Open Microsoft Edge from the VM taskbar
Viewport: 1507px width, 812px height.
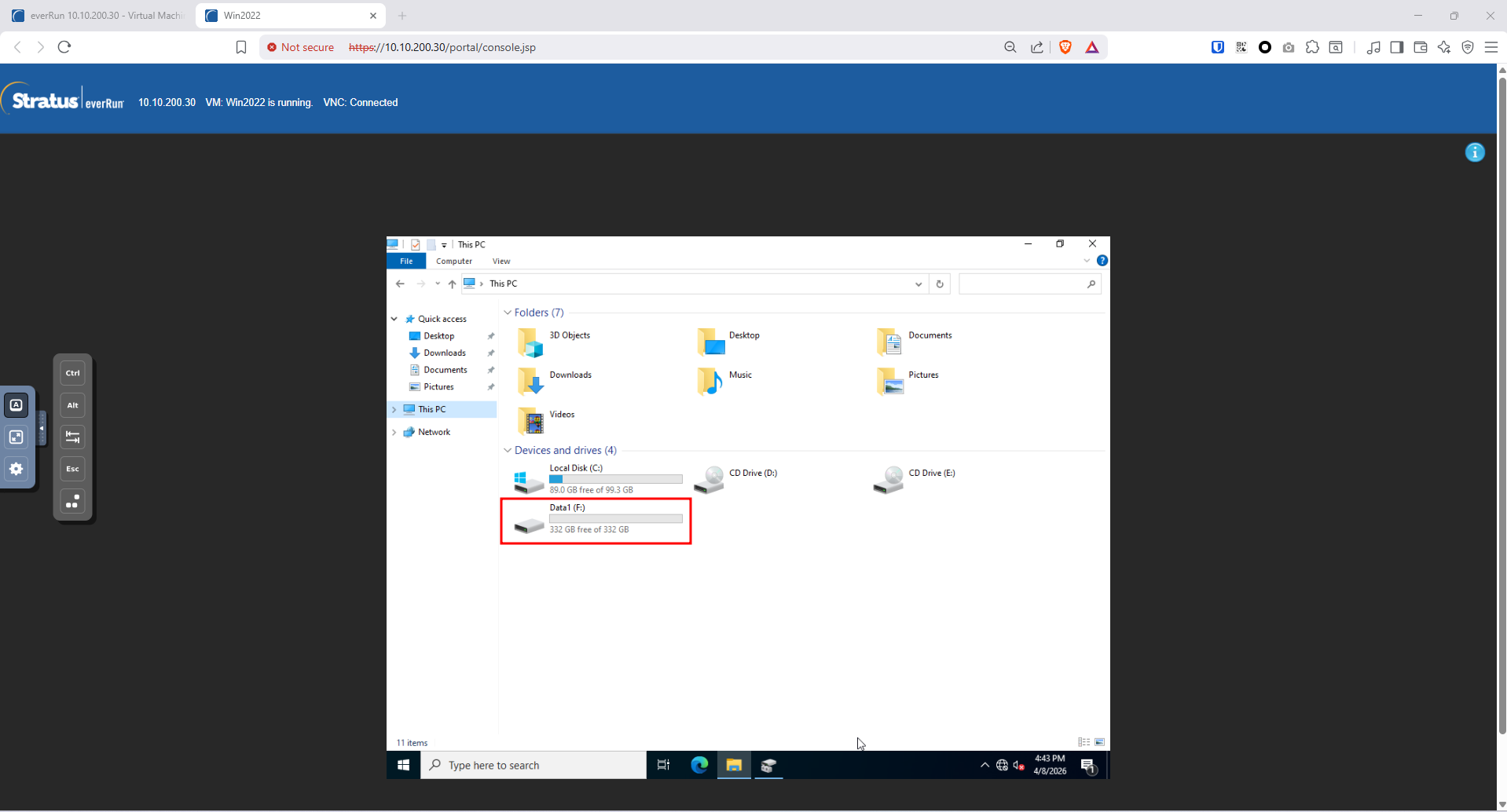pyautogui.click(x=699, y=765)
